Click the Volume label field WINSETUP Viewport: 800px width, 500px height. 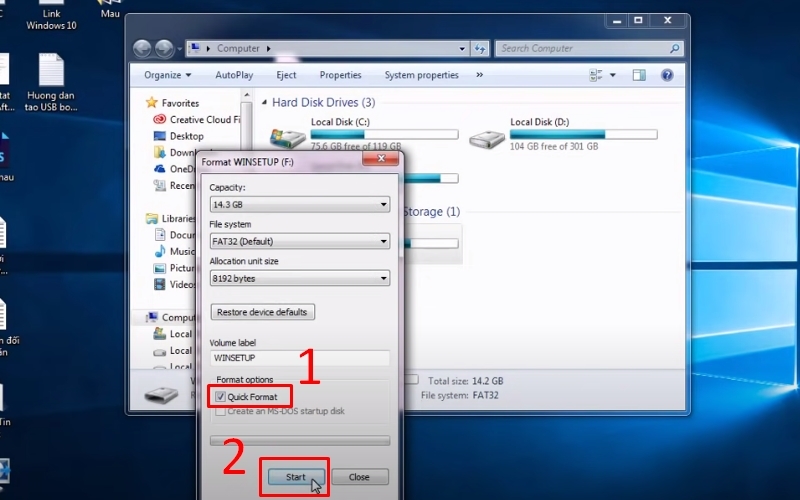[299, 358]
